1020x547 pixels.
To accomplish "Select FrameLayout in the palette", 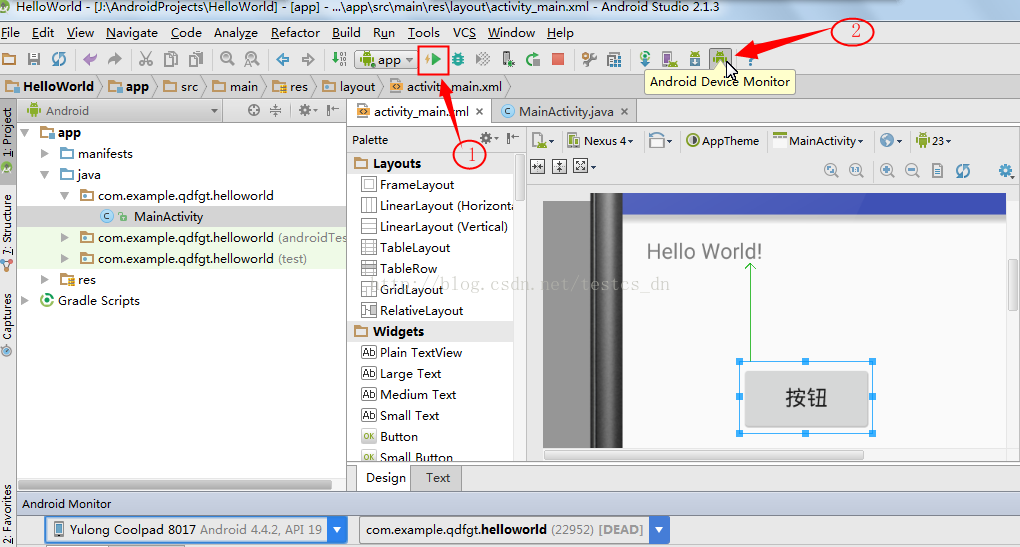I will pyautogui.click(x=416, y=185).
